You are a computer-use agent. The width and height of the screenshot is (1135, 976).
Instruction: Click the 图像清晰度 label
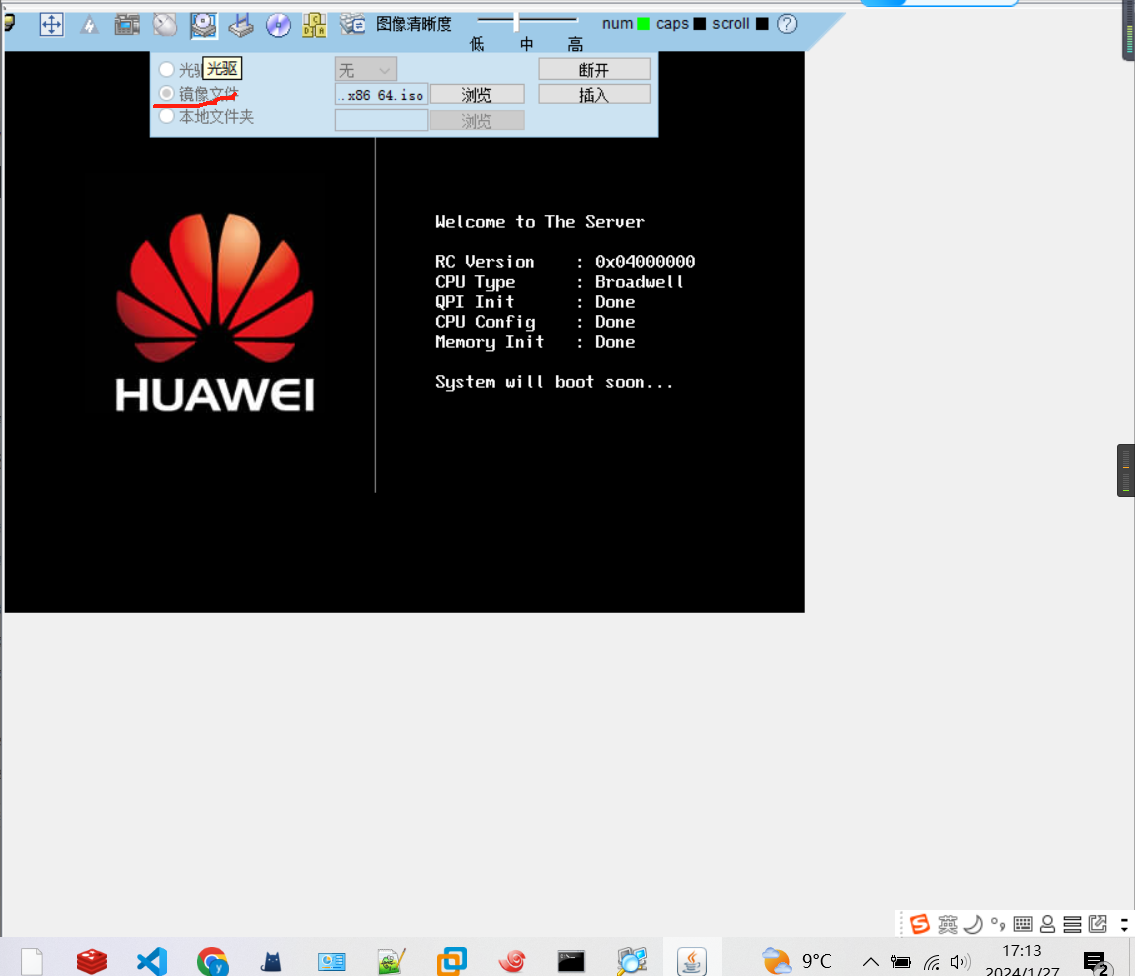[413, 24]
